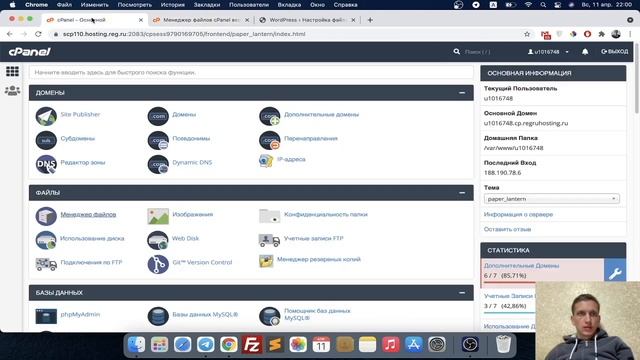
Task: Click the quick function search field
Action: click(x=251, y=72)
